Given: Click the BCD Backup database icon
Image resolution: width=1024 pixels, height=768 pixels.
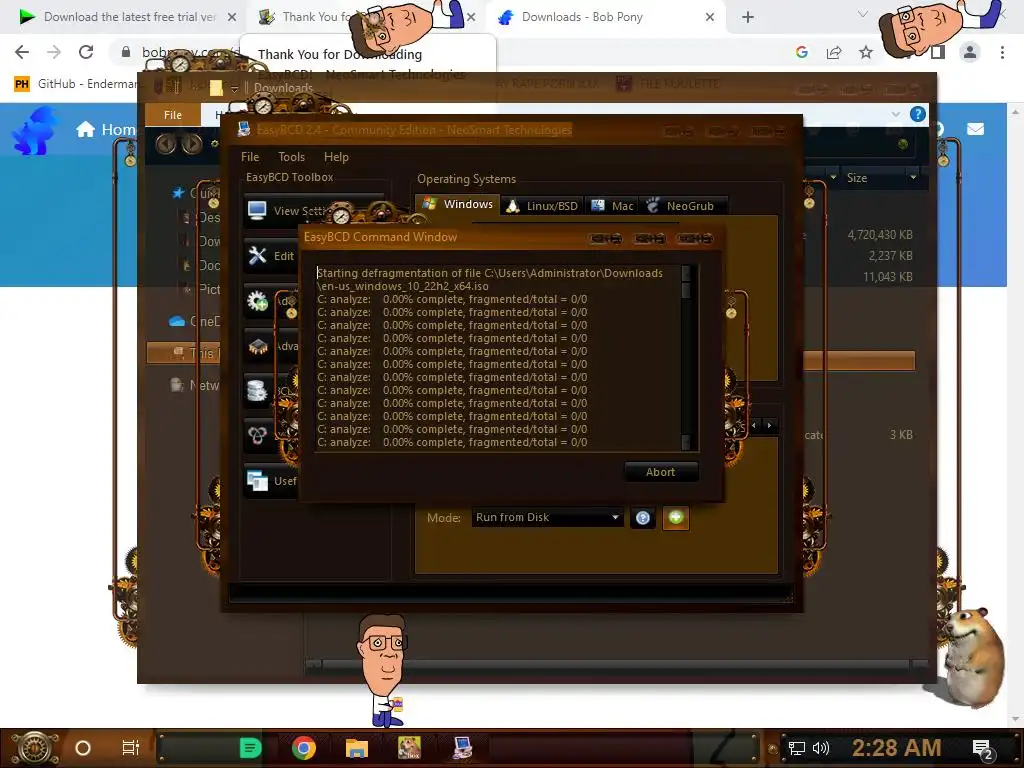Looking at the screenshot, I should click(x=257, y=391).
